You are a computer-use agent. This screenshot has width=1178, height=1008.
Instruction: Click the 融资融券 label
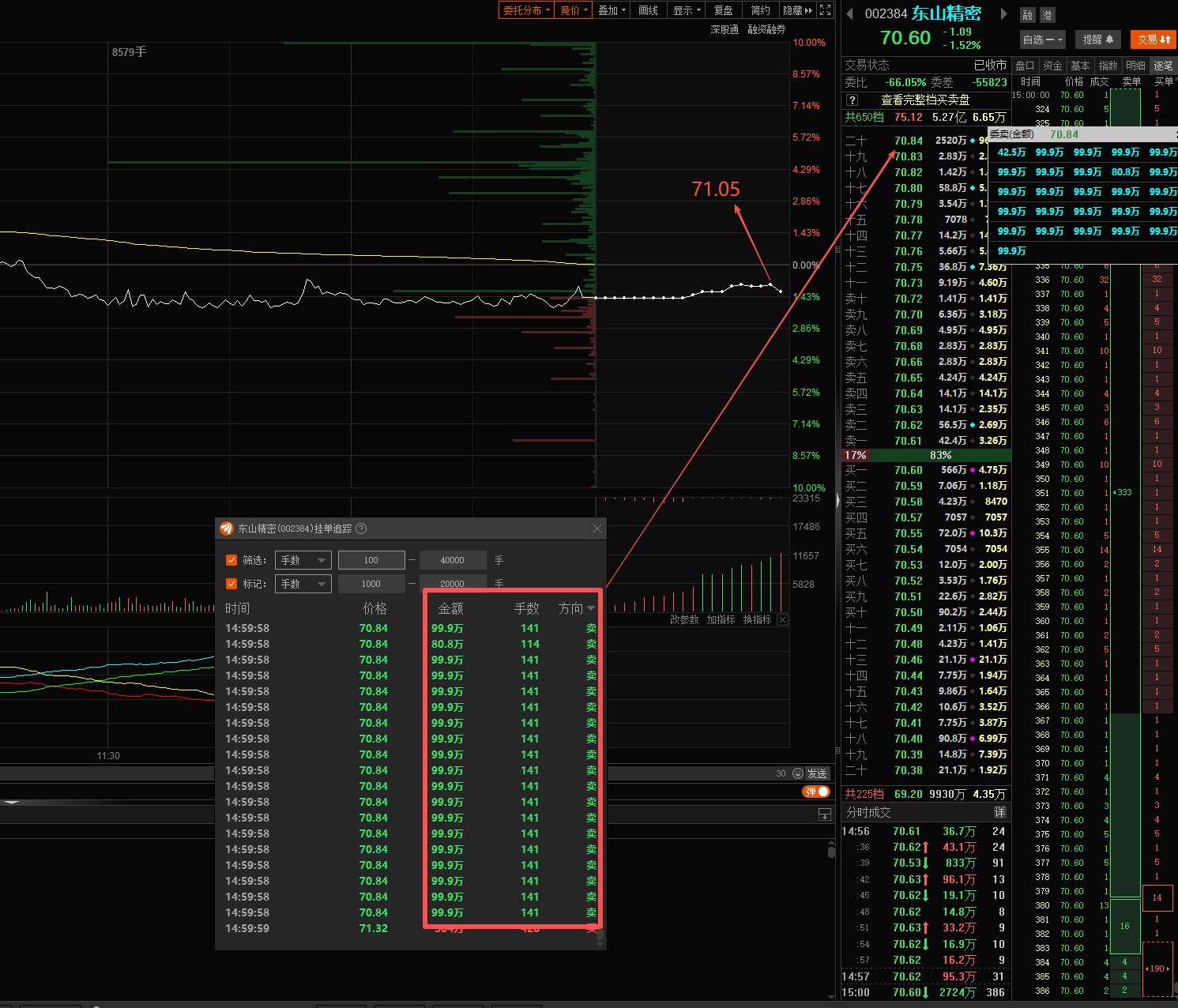pos(766,29)
